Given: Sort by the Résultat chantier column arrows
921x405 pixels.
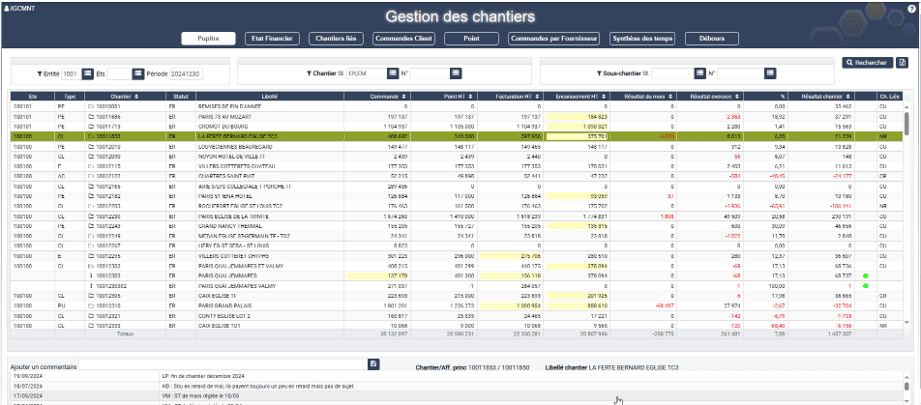Looking at the screenshot, I should click(x=847, y=96).
